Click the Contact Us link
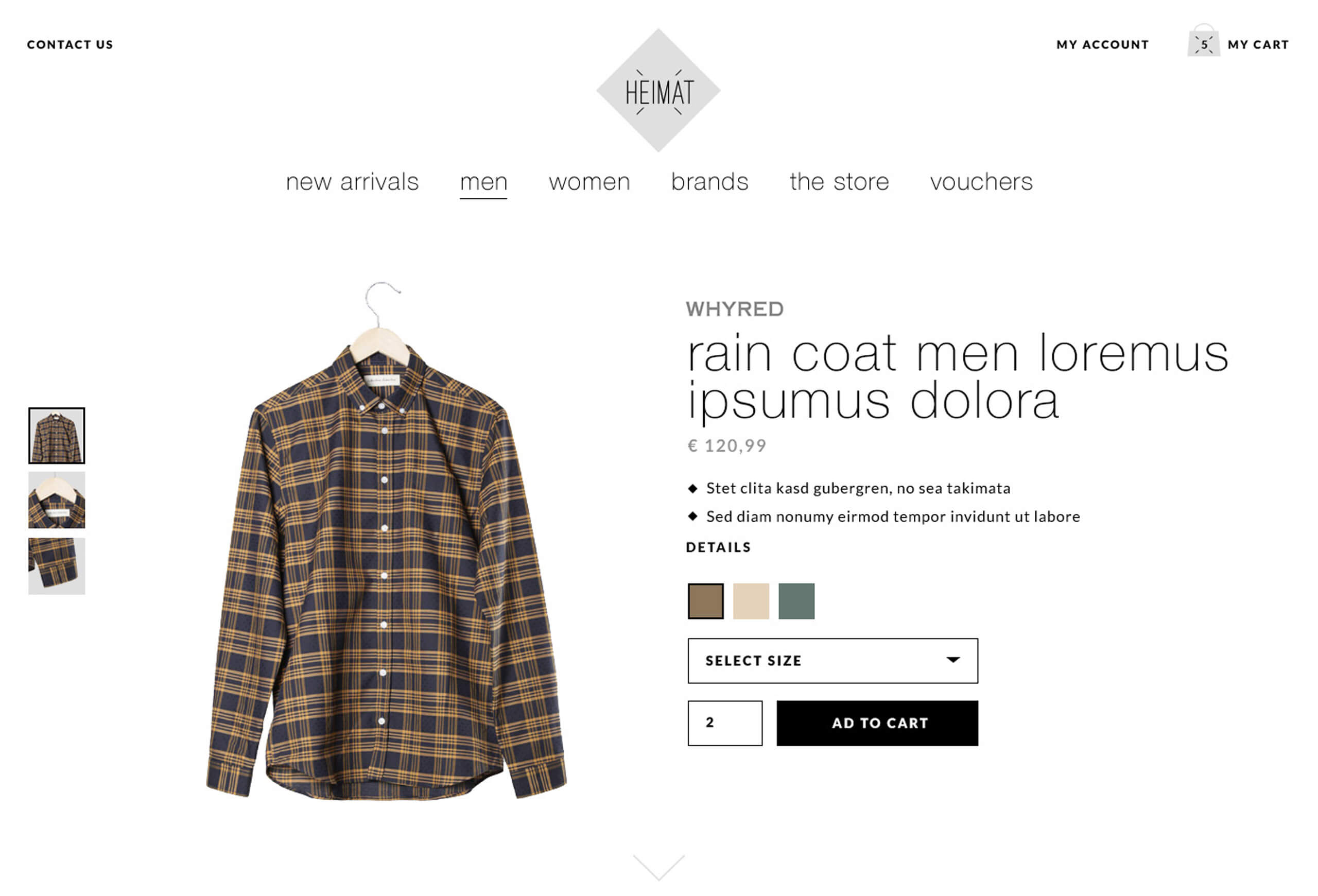The height and width of the screenshot is (896, 1318). (x=71, y=45)
